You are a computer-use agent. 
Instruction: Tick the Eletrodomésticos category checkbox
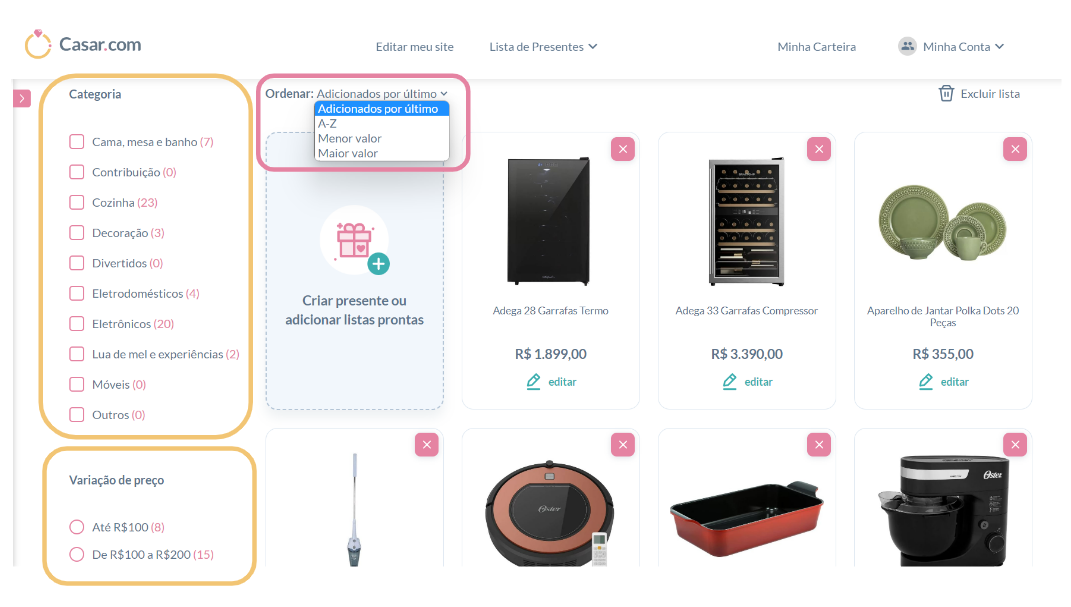(x=76, y=294)
